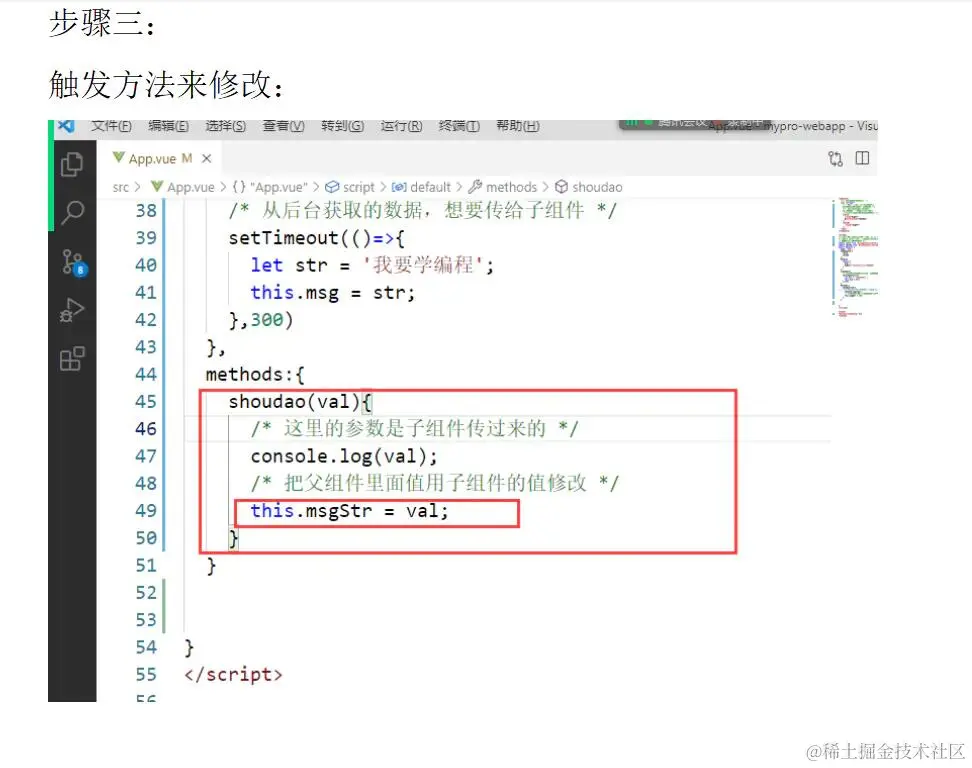Click the this.msg = str; line
Viewport: 972px width, 768px height.
(x=332, y=293)
